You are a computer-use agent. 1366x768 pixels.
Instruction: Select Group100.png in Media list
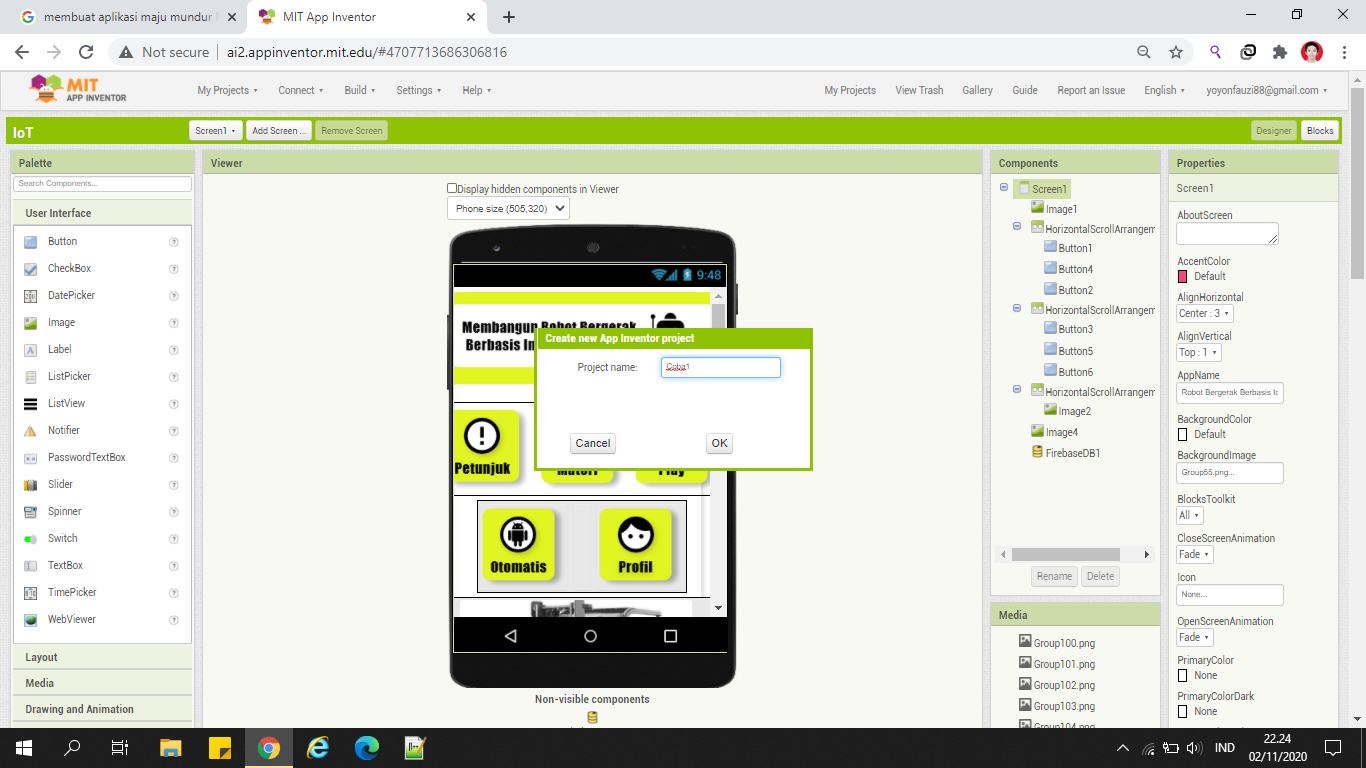[1064, 643]
